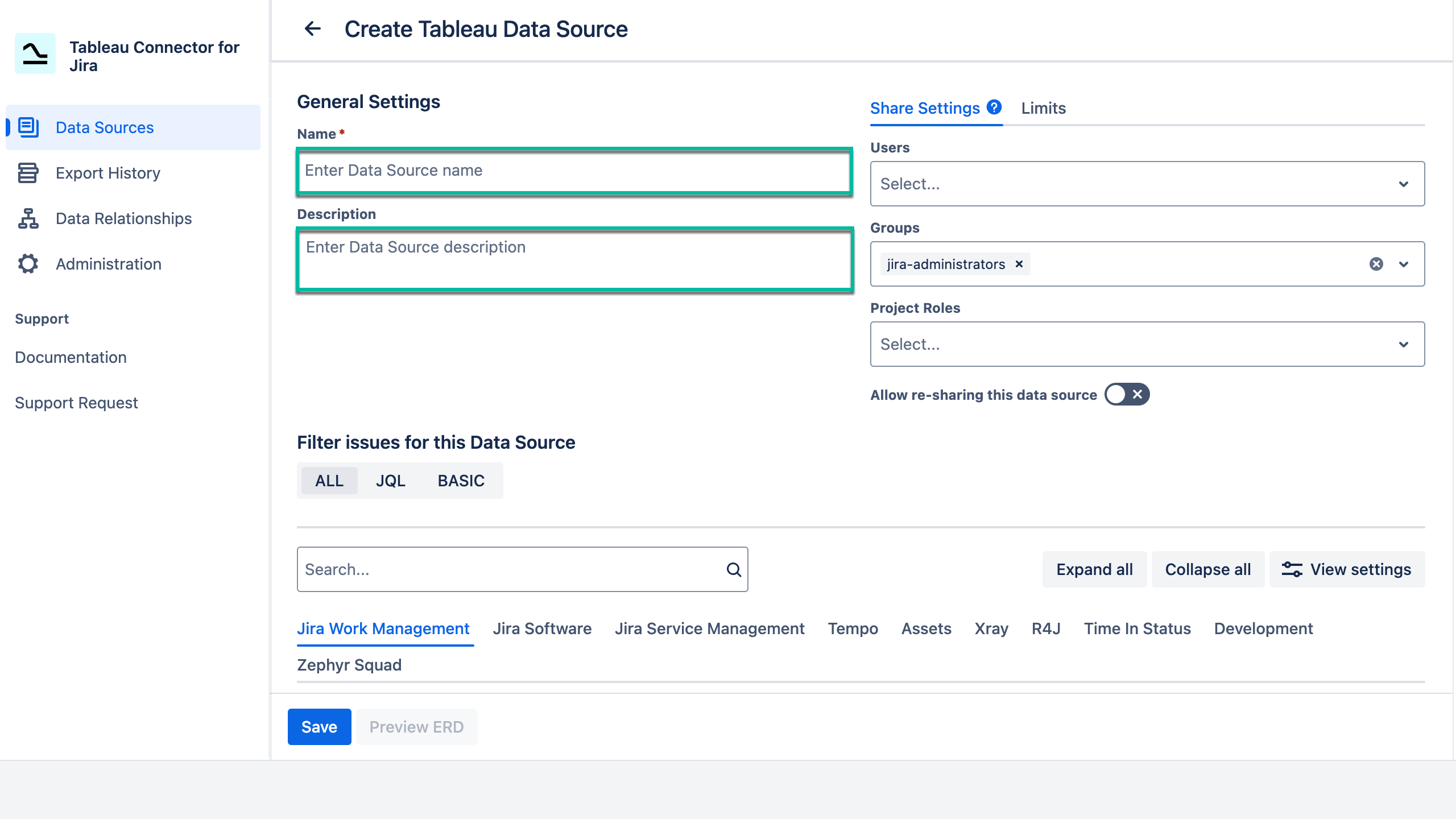The height and width of the screenshot is (819, 1456).
Task: Click the Data Relationships hierarchy icon
Action: pos(28,218)
